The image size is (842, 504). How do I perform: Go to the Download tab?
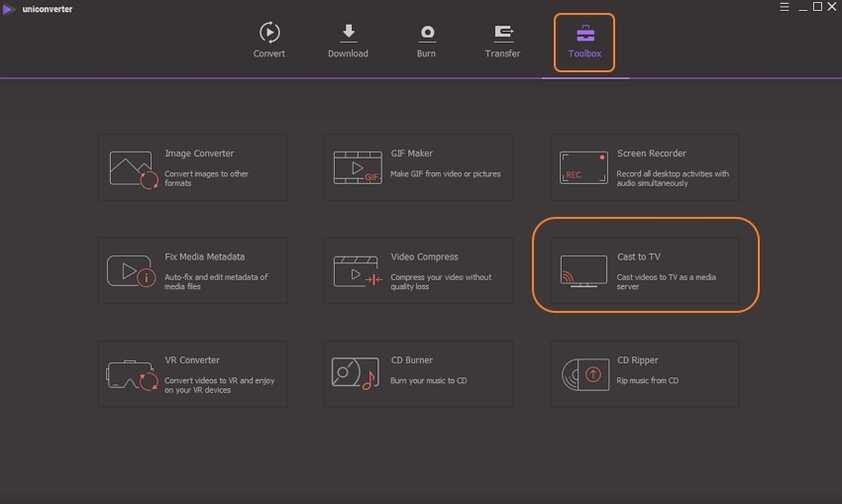point(348,41)
